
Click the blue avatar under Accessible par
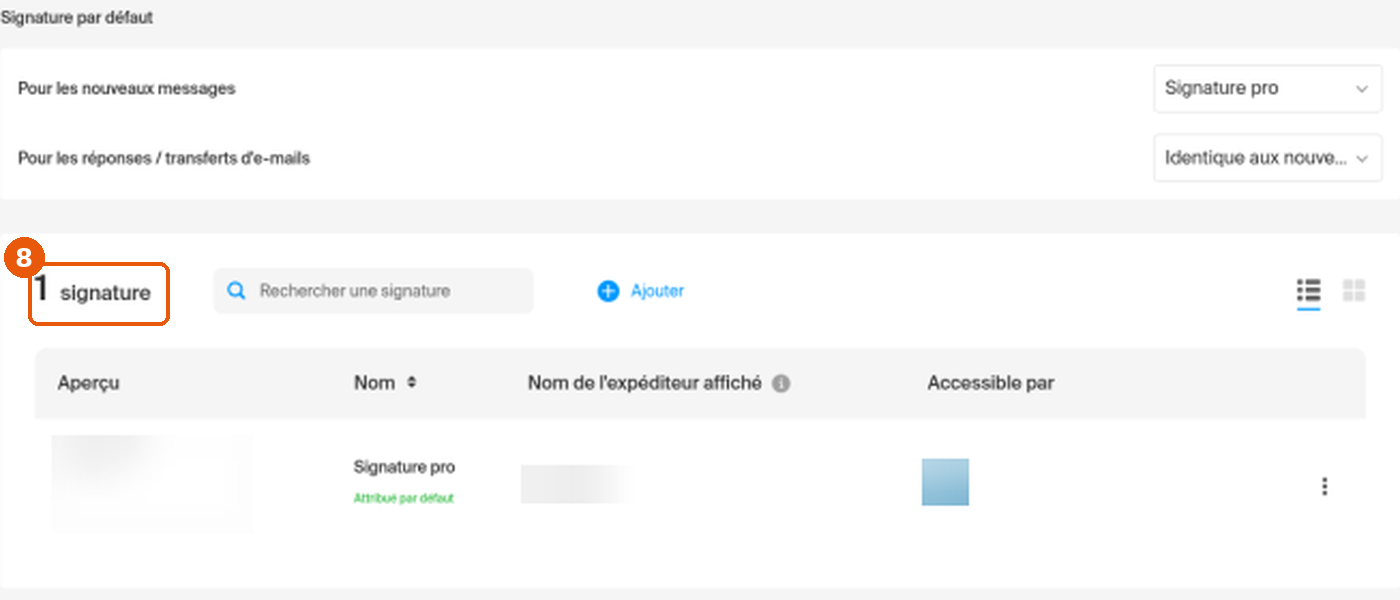point(945,482)
